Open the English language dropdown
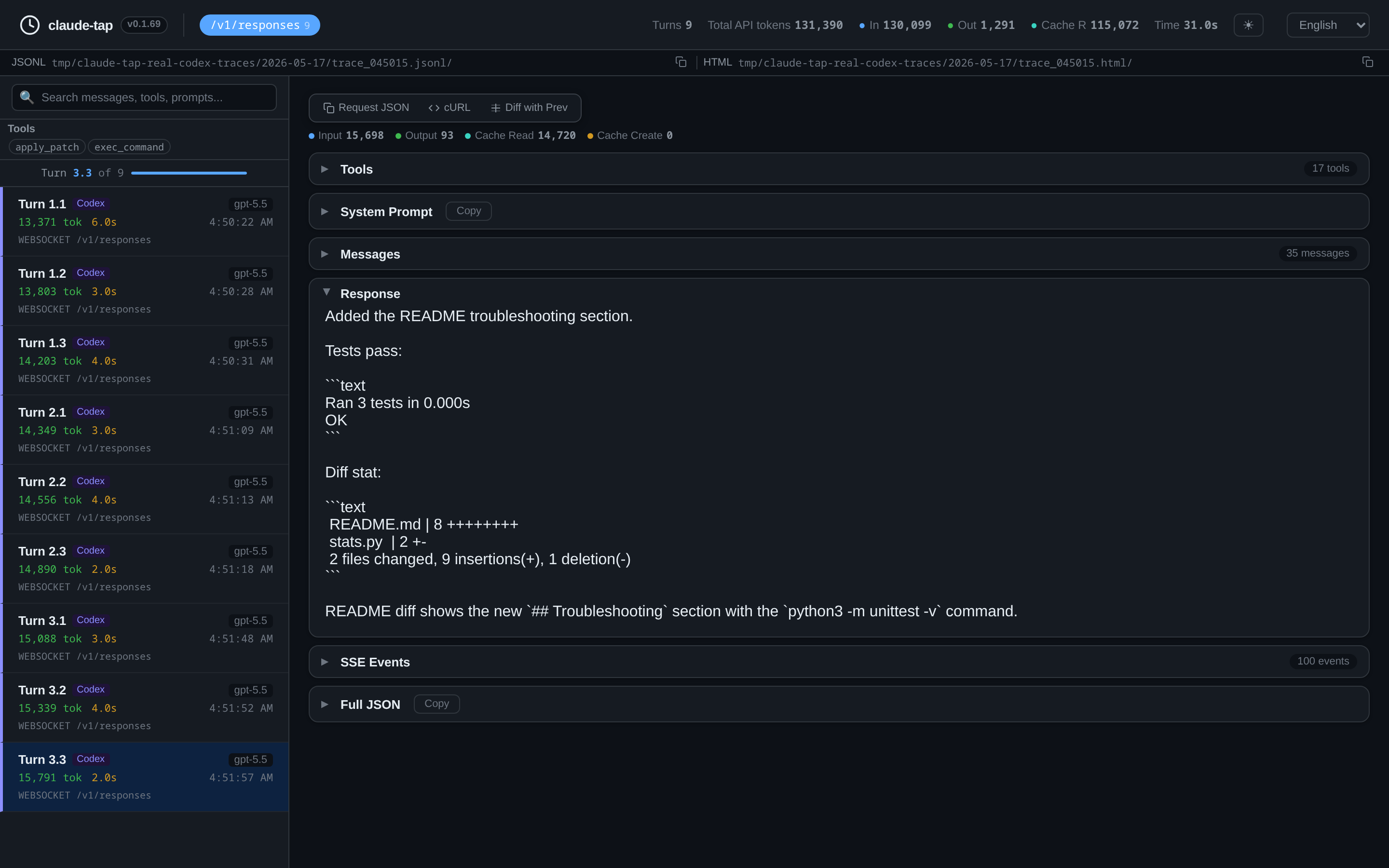The image size is (1389, 868). [x=1328, y=25]
